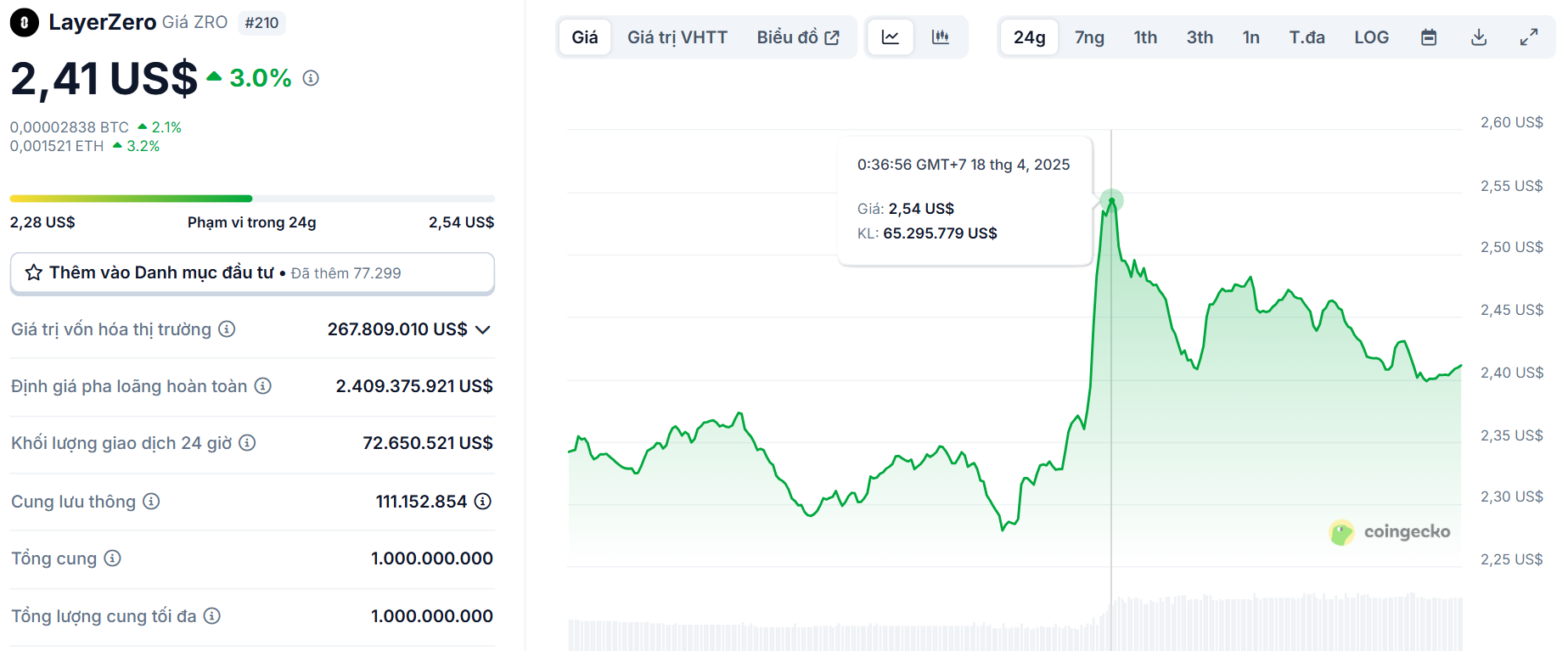Select the 24g time range

click(1029, 37)
